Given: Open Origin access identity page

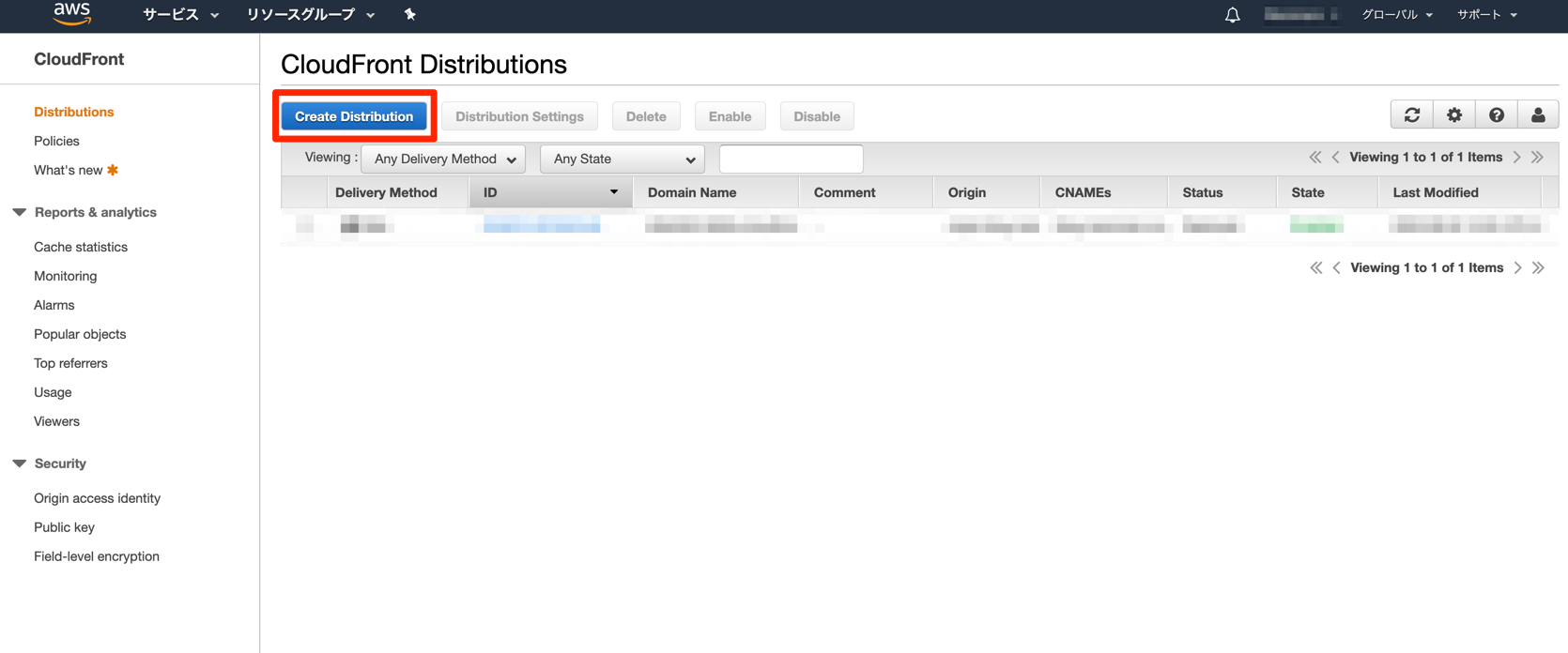Looking at the screenshot, I should 97,498.
